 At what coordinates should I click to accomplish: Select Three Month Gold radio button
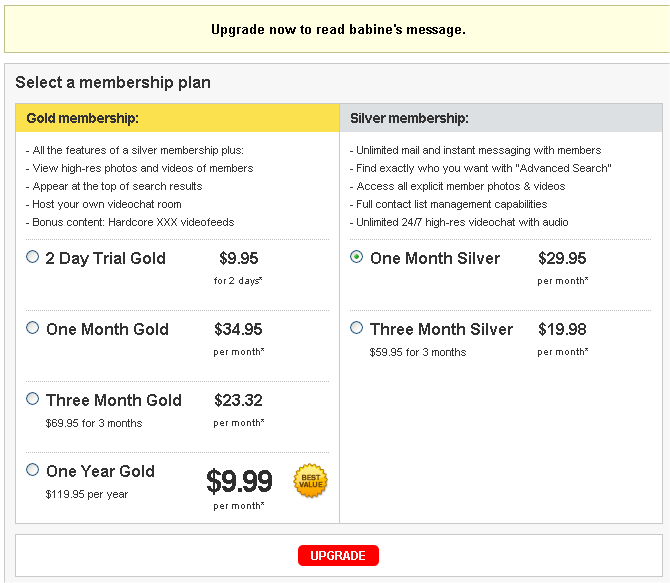tap(32, 399)
